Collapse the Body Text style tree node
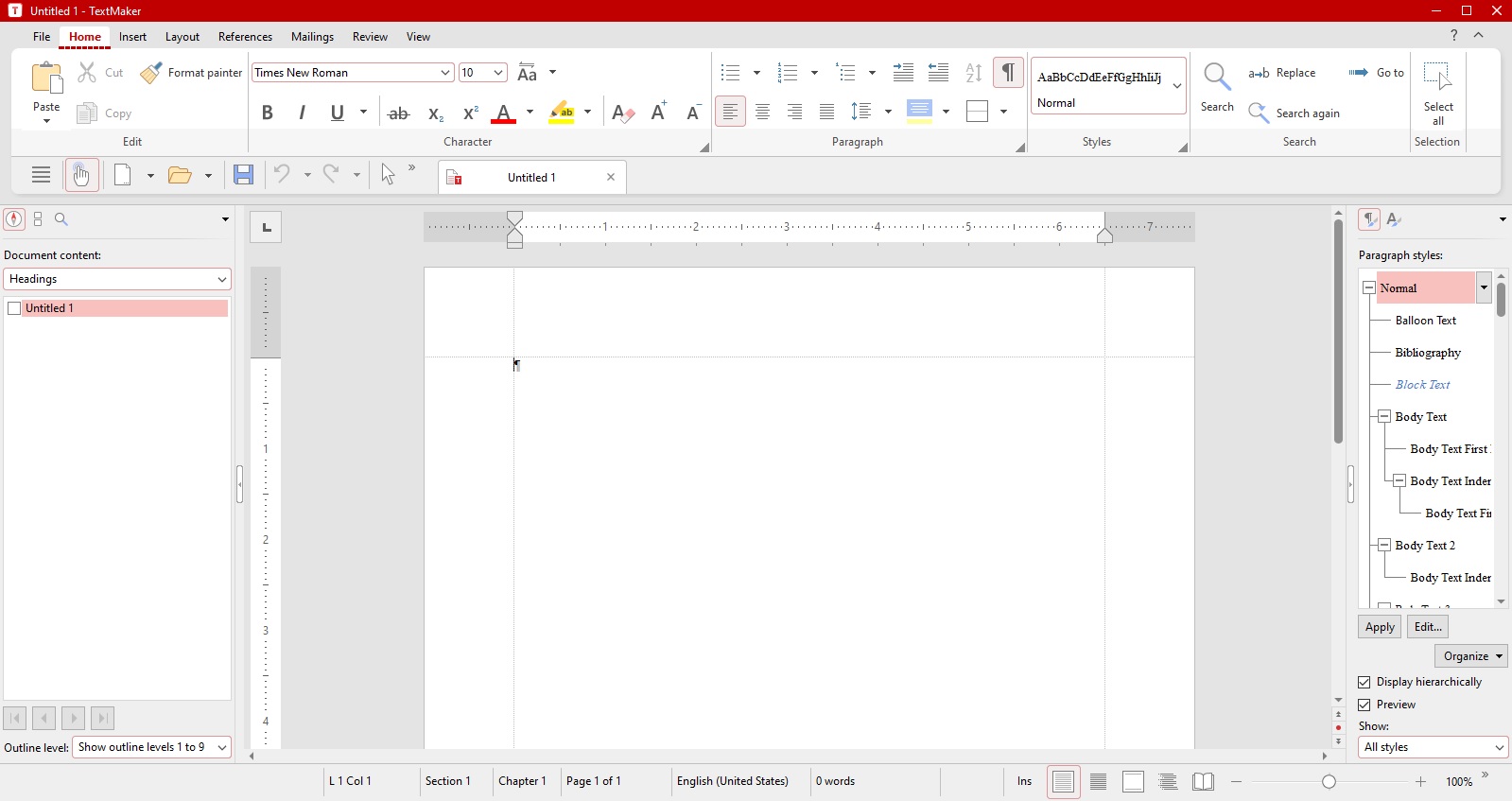 (x=1384, y=416)
